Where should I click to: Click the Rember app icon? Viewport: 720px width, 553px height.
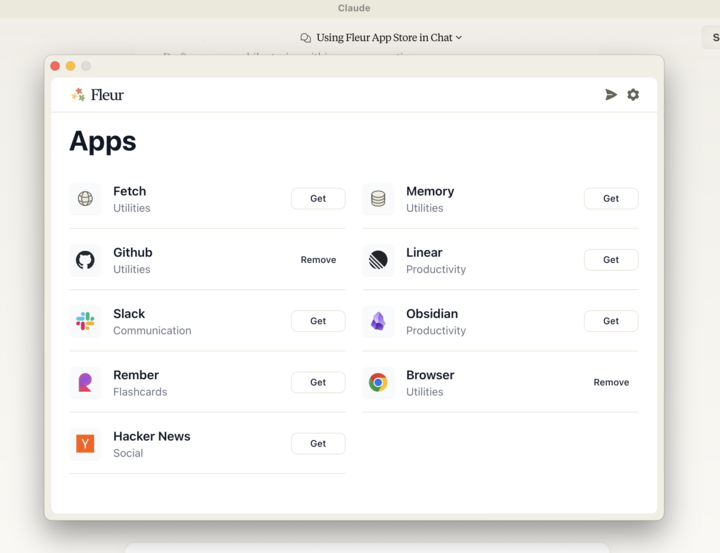pos(85,382)
